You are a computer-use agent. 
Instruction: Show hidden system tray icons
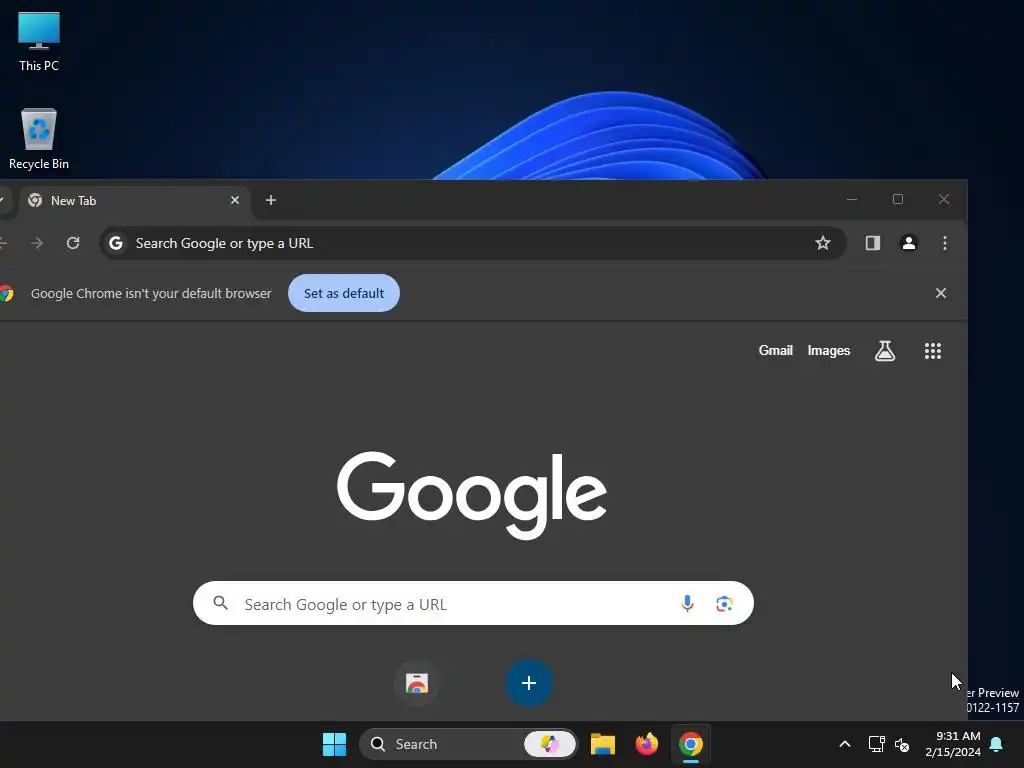tap(844, 744)
